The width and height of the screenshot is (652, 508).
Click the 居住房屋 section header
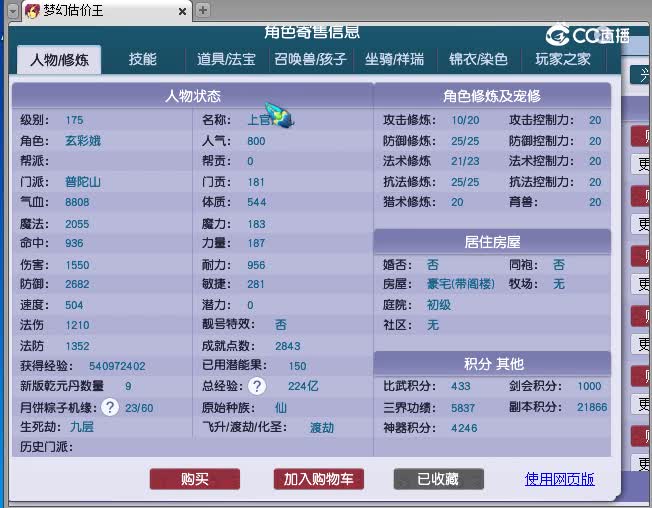coord(492,242)
